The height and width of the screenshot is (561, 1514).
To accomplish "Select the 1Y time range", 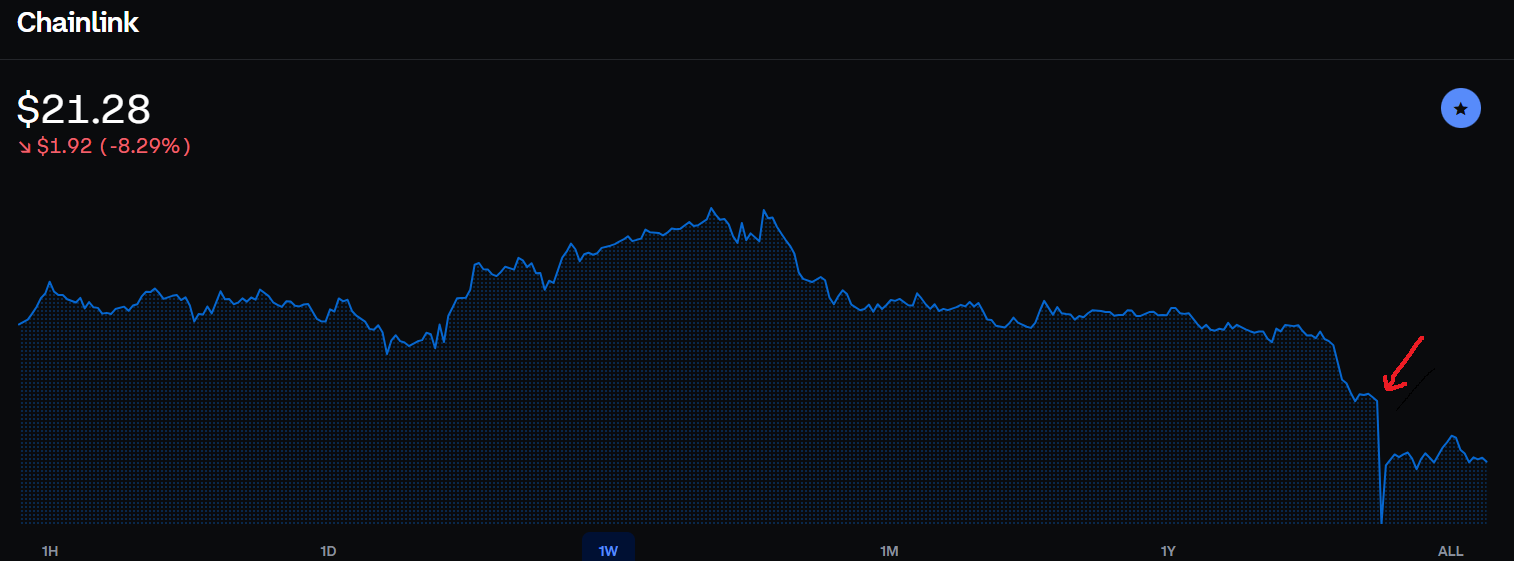I will tap(1168, 551).
